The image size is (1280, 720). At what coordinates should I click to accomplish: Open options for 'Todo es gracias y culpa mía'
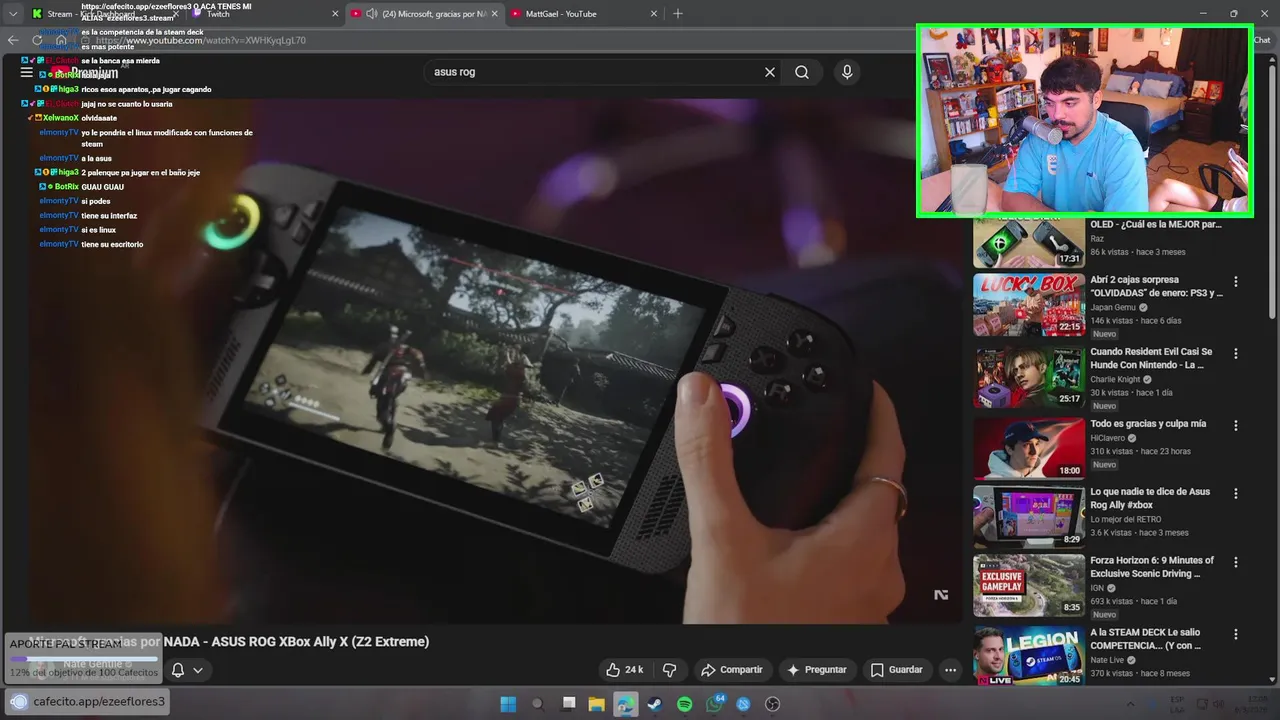point(1236,426)
